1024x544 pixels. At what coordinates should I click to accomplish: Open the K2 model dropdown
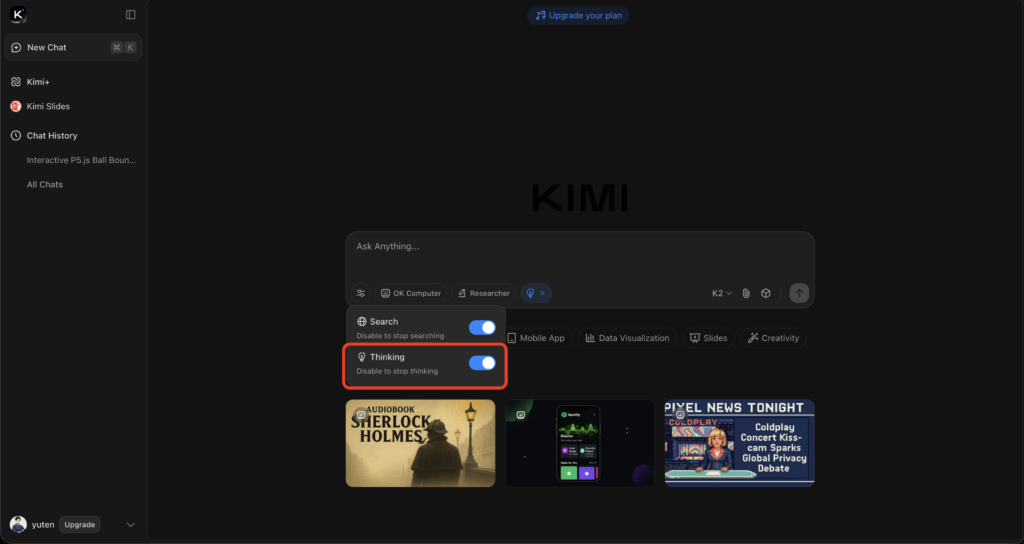click(x=721, y=293)
